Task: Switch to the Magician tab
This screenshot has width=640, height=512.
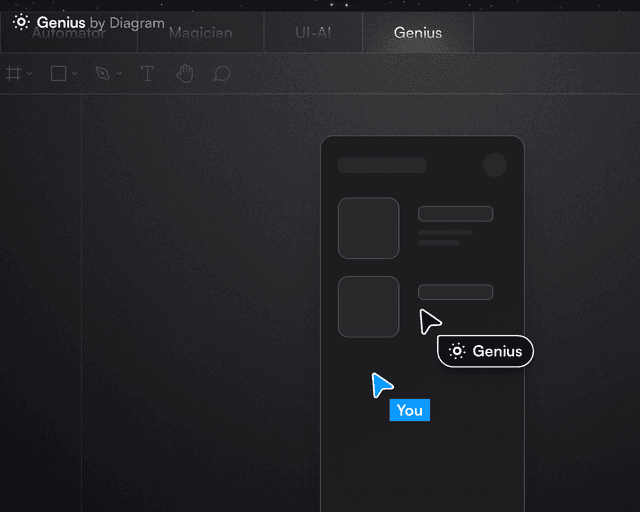Action: pos(200,33)
